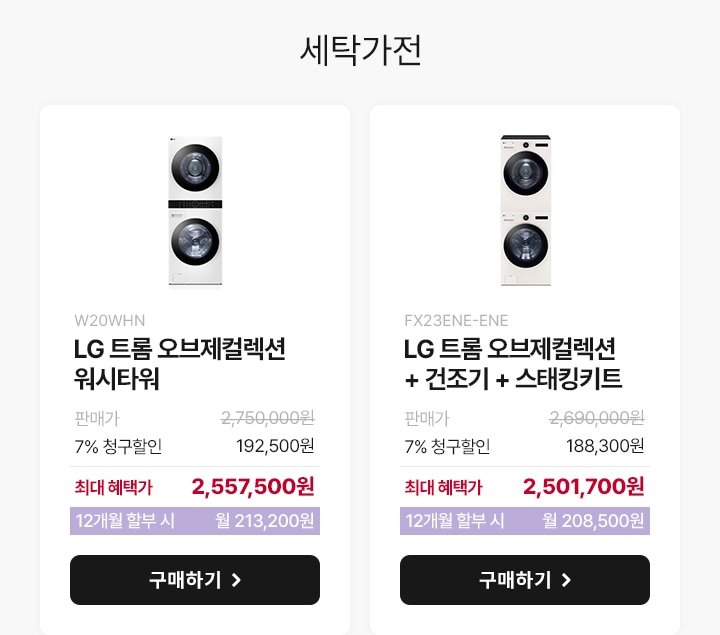The image size is (720, 635).
Task: Click chevron arrow on left 구매하기 button
Action: click(236, 580)
